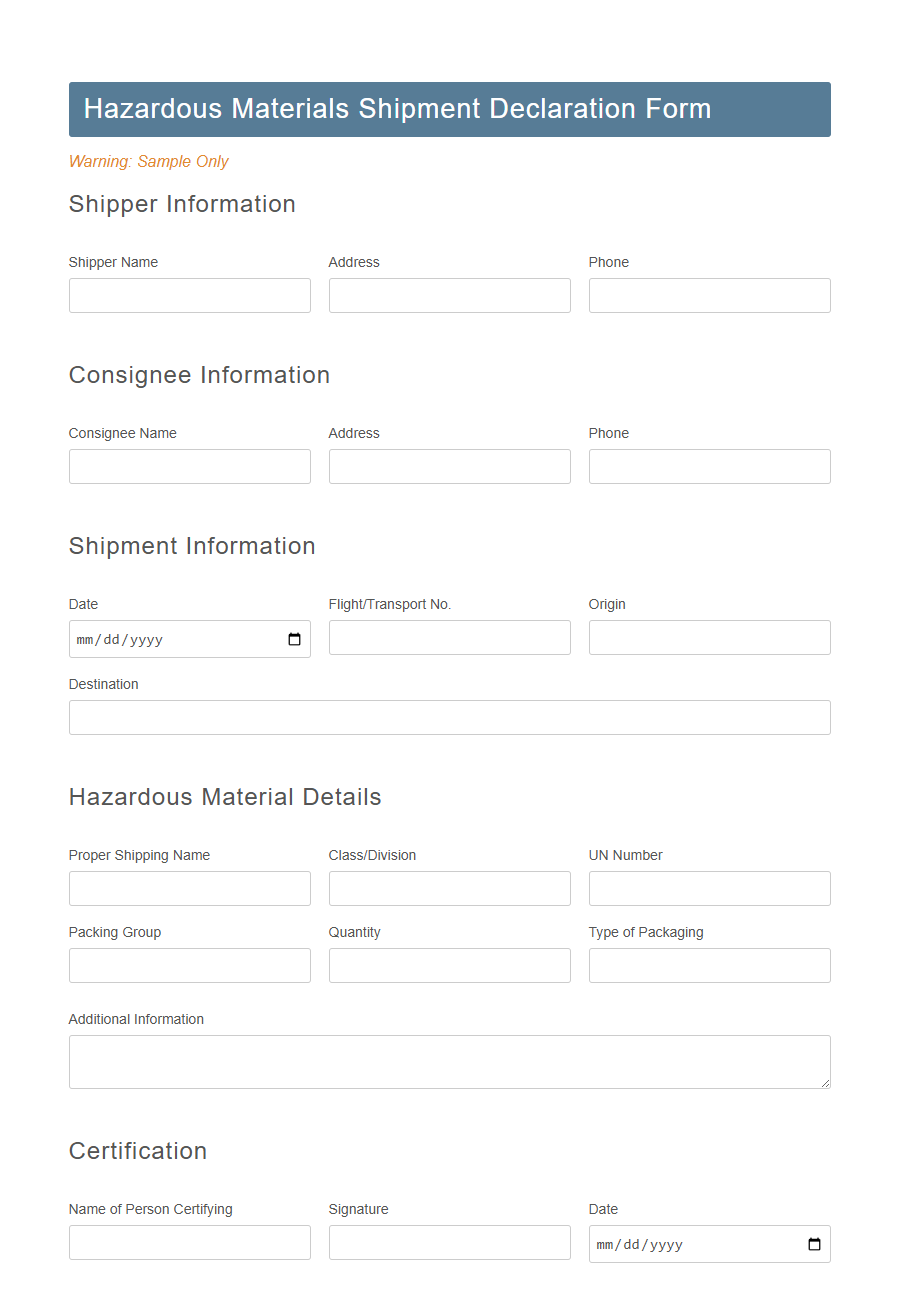Click the Flight/Transport No. field
This screenshot has height=1300, width=900.
pyautogui.click(x=449, y=637)
